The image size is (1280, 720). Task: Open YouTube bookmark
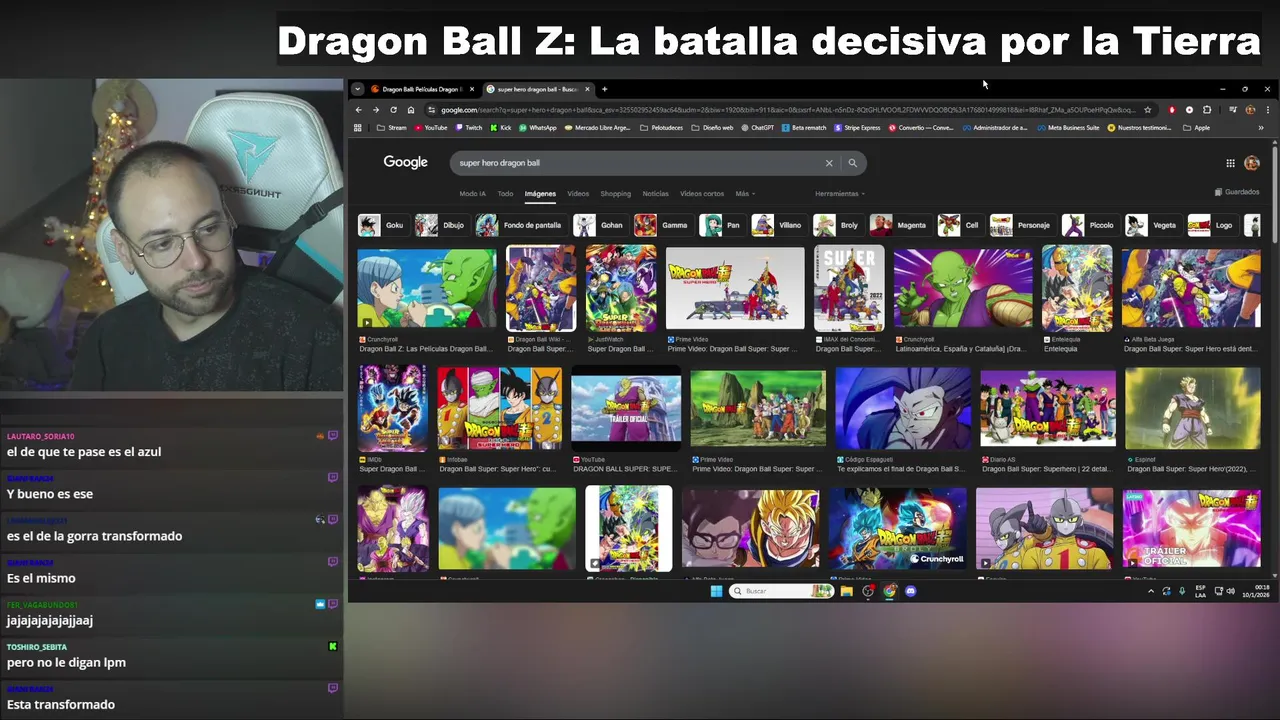point(430,128)
